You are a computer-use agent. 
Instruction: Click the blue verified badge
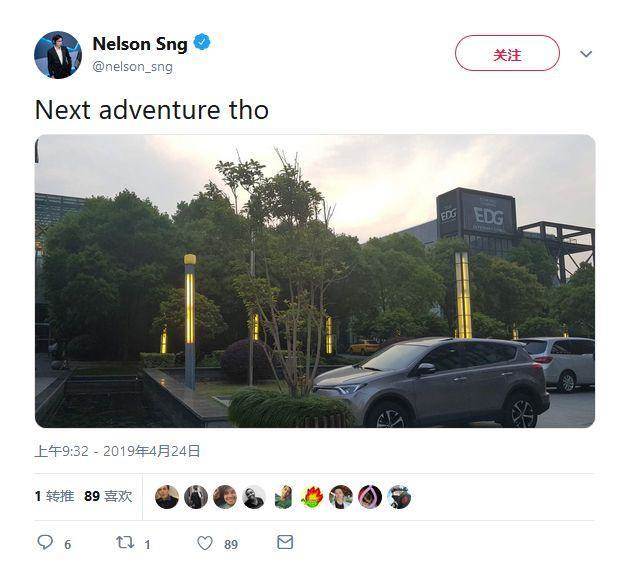(x=202, y=42)
